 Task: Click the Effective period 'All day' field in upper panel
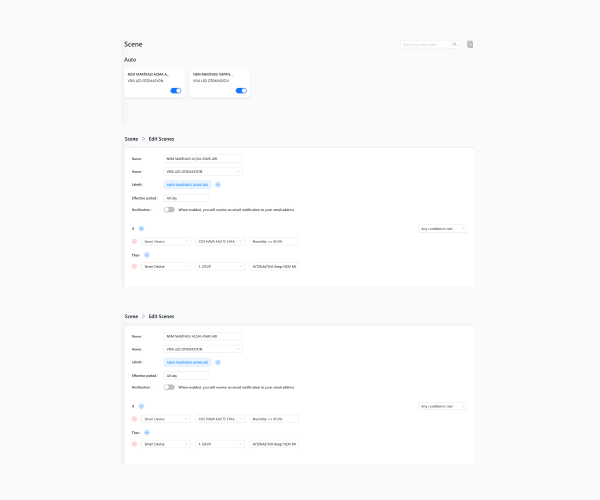point(186,198)
